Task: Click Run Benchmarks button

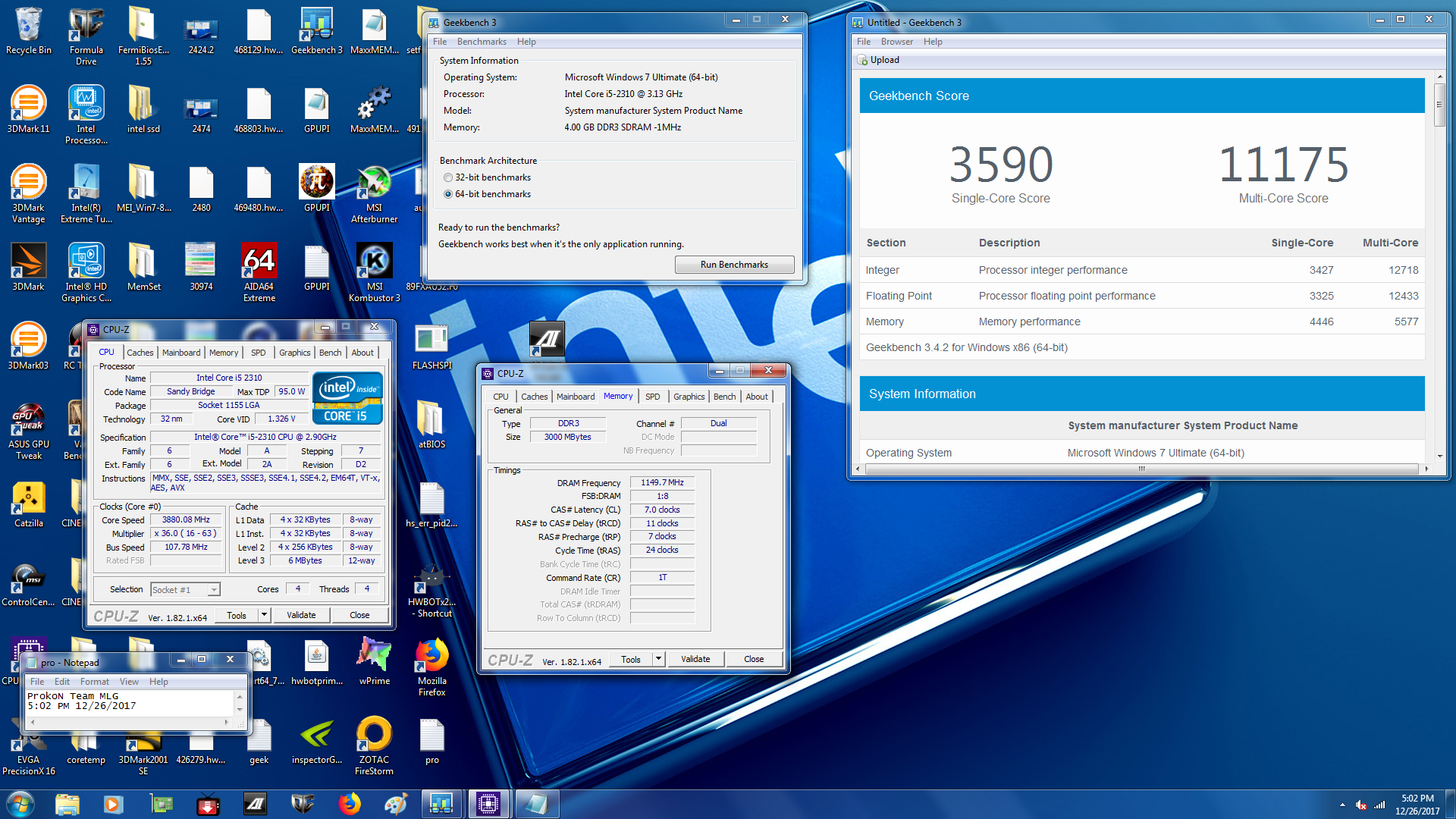Action: pyautogui.click(x=734, y=265)
